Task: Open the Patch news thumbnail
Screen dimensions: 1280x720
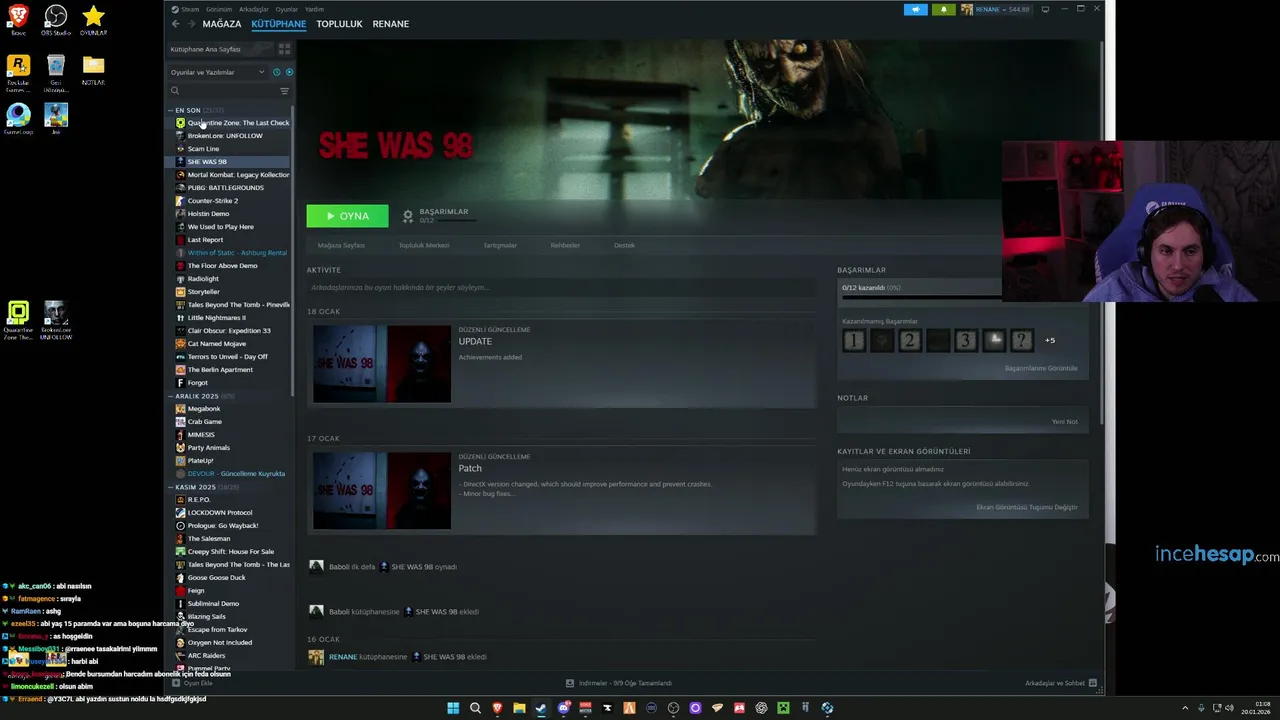Action: coord(382,490)
